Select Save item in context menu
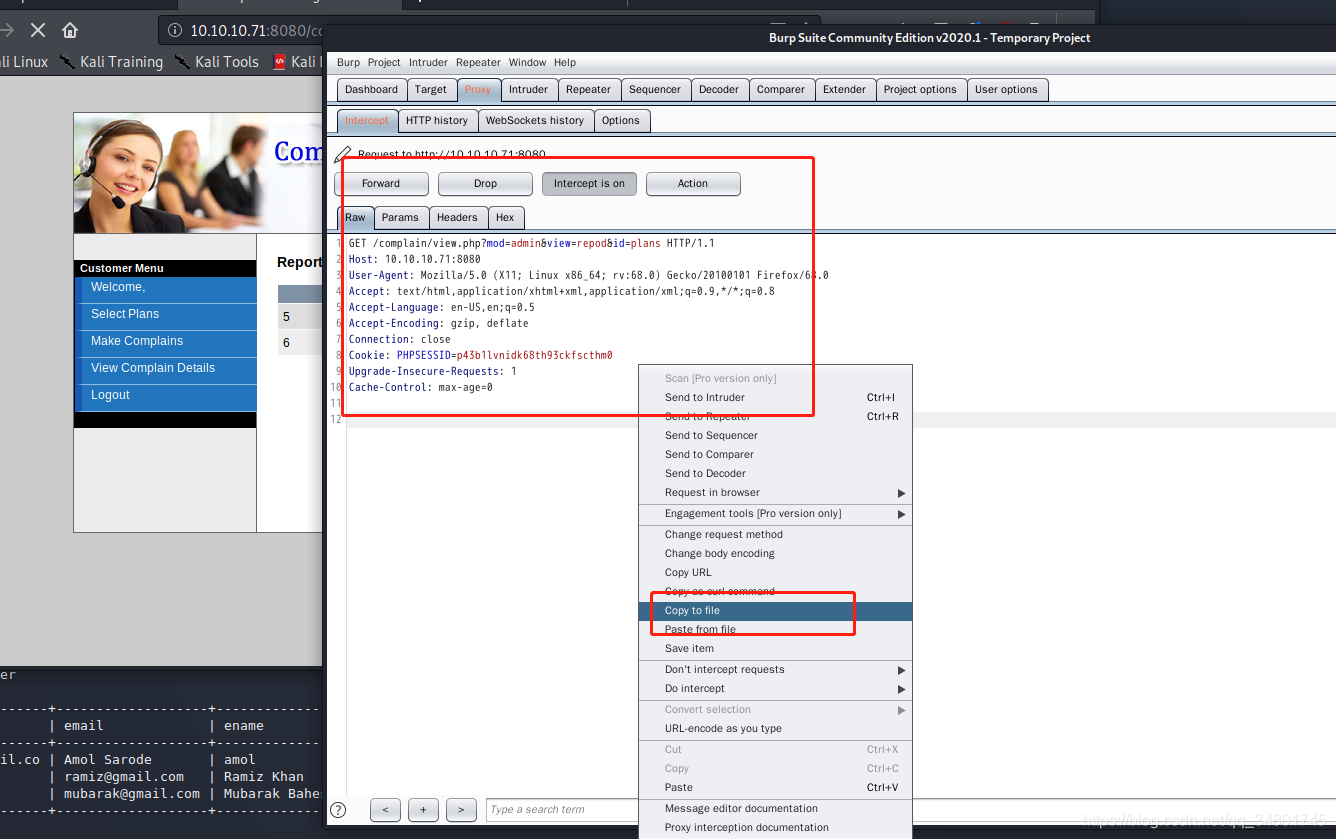This screenshot has height=839, width=1336. pos(775,649)
